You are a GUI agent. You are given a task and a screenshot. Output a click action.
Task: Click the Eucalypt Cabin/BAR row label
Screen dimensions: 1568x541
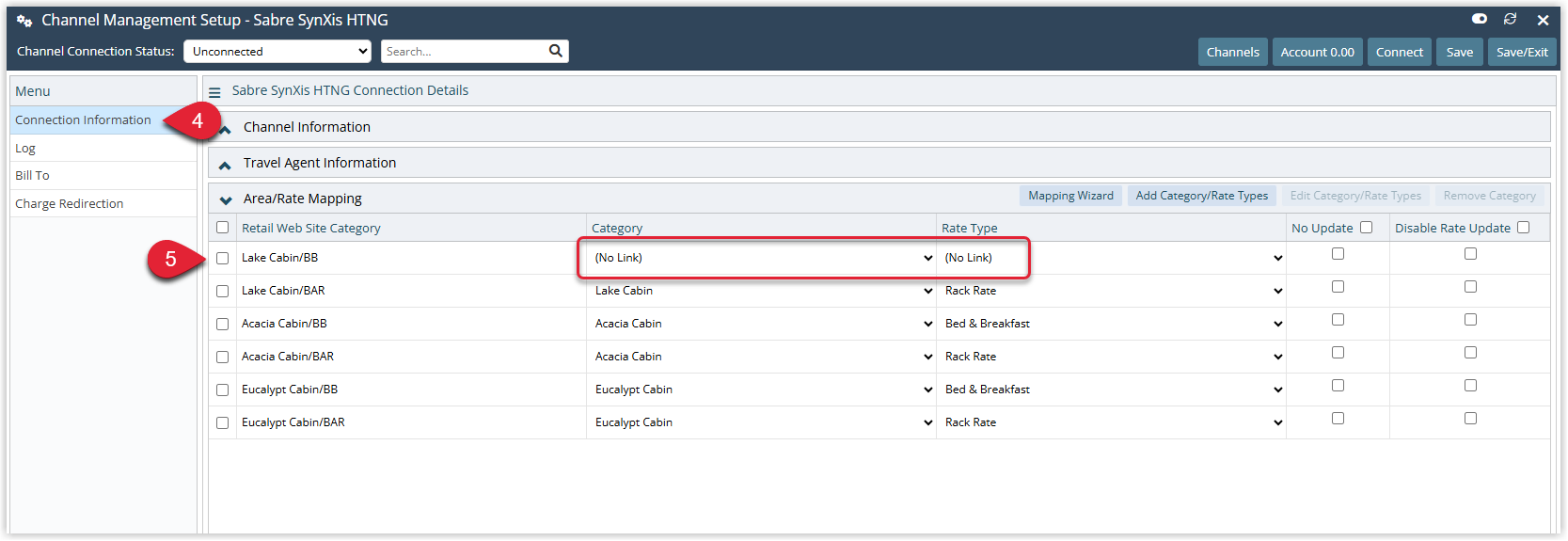[x=293, y=422]
